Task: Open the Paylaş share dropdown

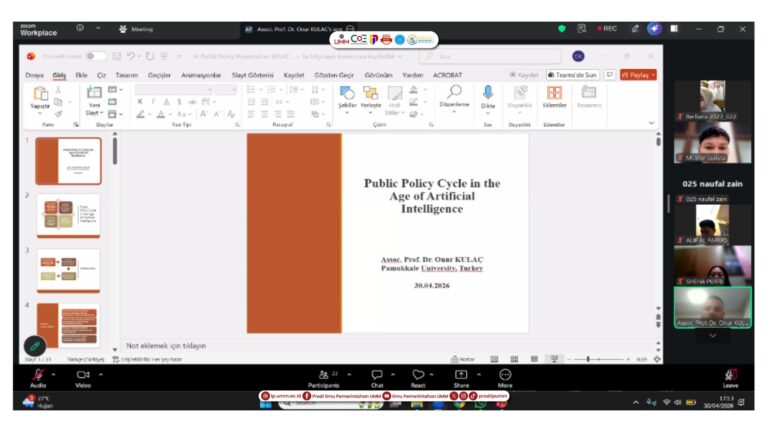Action: [638, 75]
